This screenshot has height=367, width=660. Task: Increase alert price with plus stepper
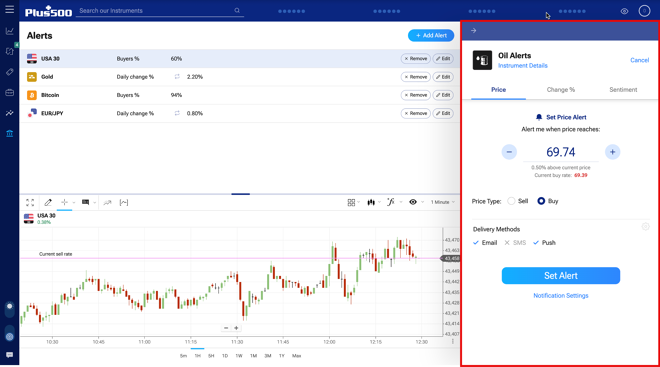point(612,152)
